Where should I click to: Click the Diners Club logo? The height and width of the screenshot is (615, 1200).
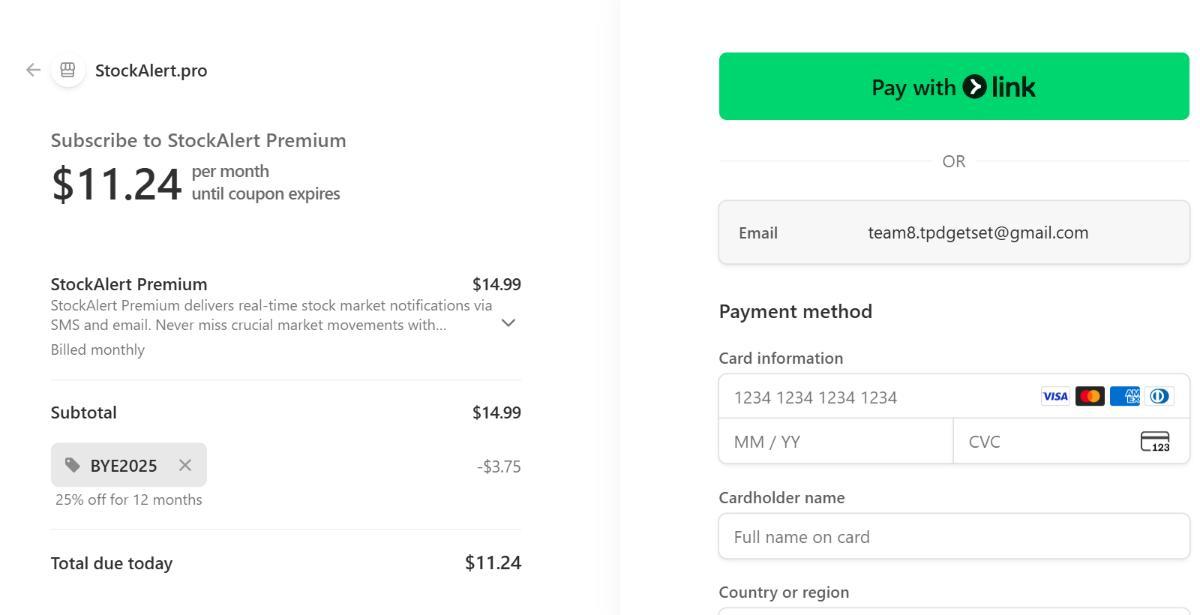click(1159, 396)
